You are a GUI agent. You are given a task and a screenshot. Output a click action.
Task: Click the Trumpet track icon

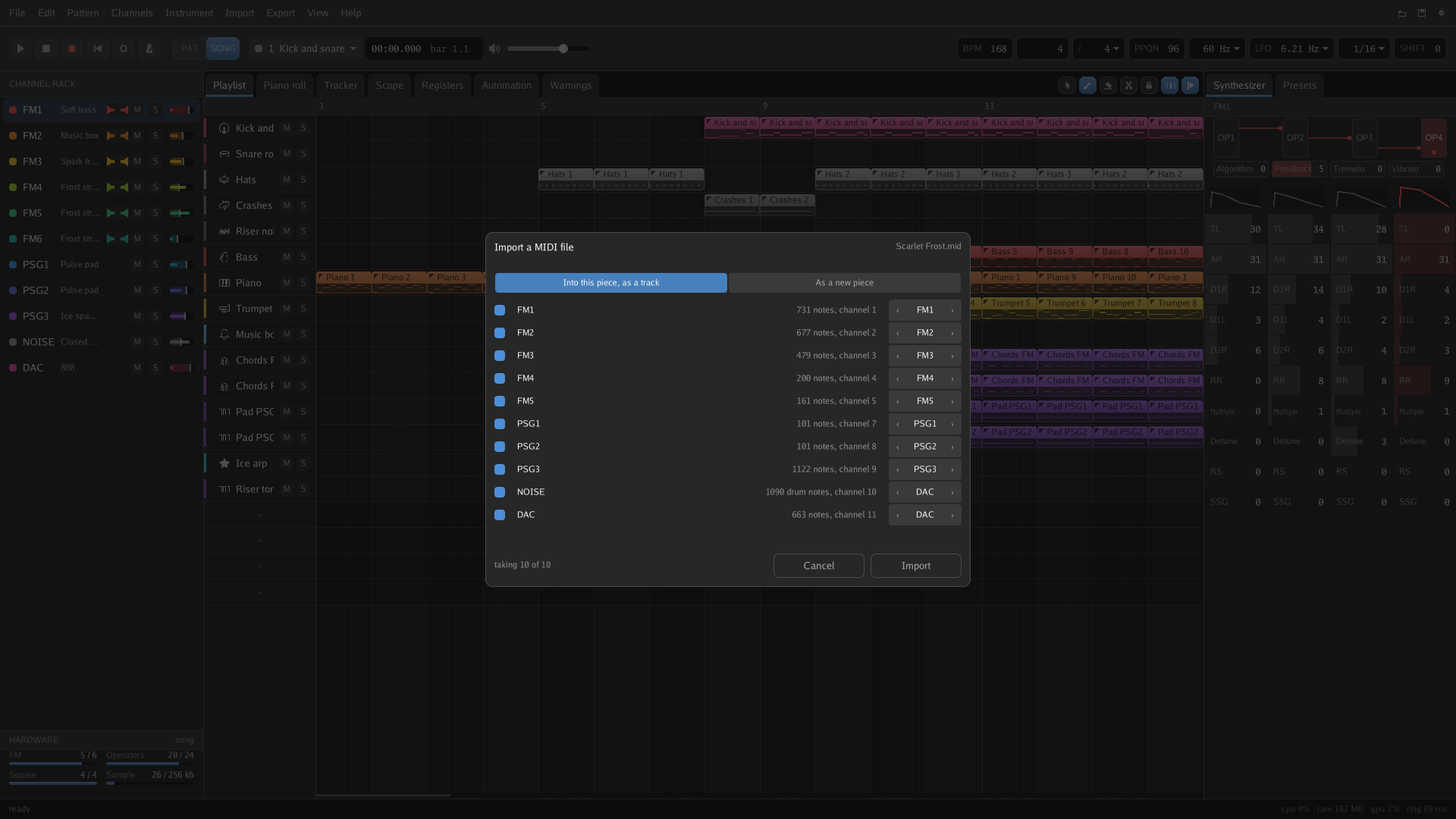point(224,309)
